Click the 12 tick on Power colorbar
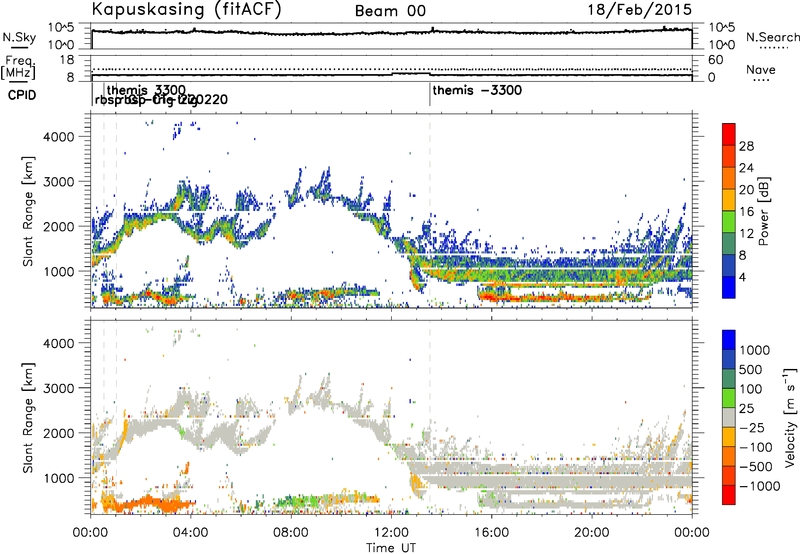This screenshot has width=800, height=554. point(746,234)
